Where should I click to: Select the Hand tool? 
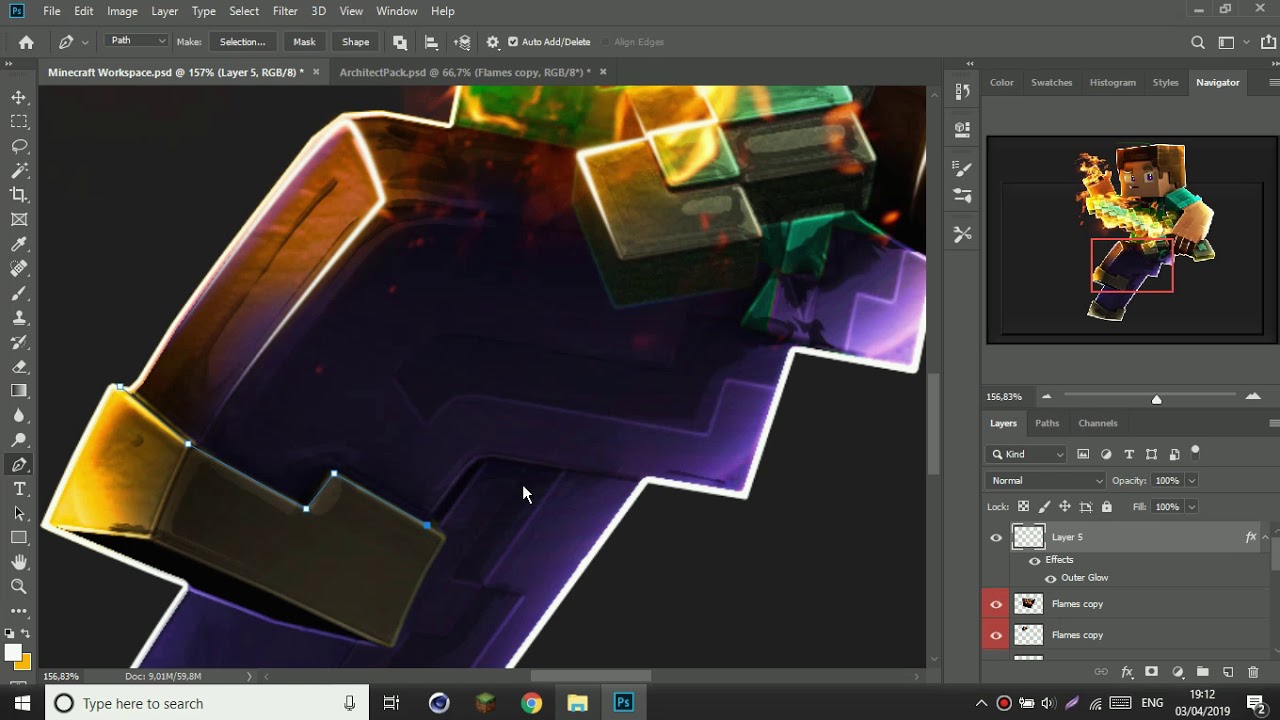tap(19, 562)
